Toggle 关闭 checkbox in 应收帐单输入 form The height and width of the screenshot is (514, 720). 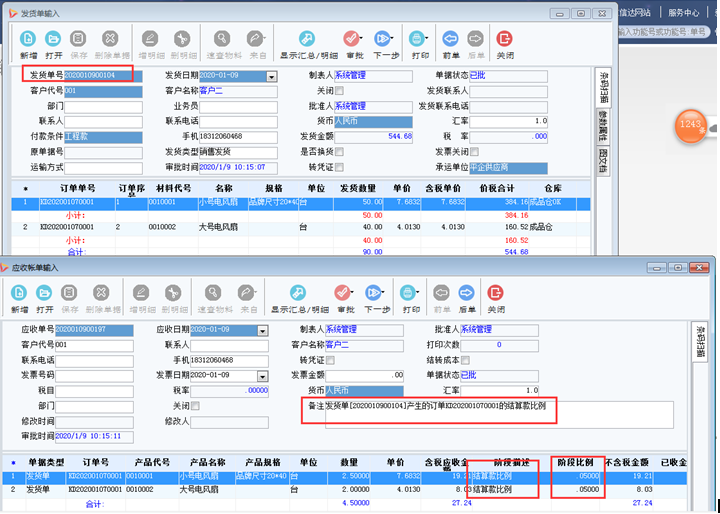pyautogui.click(x=195, y=406)
